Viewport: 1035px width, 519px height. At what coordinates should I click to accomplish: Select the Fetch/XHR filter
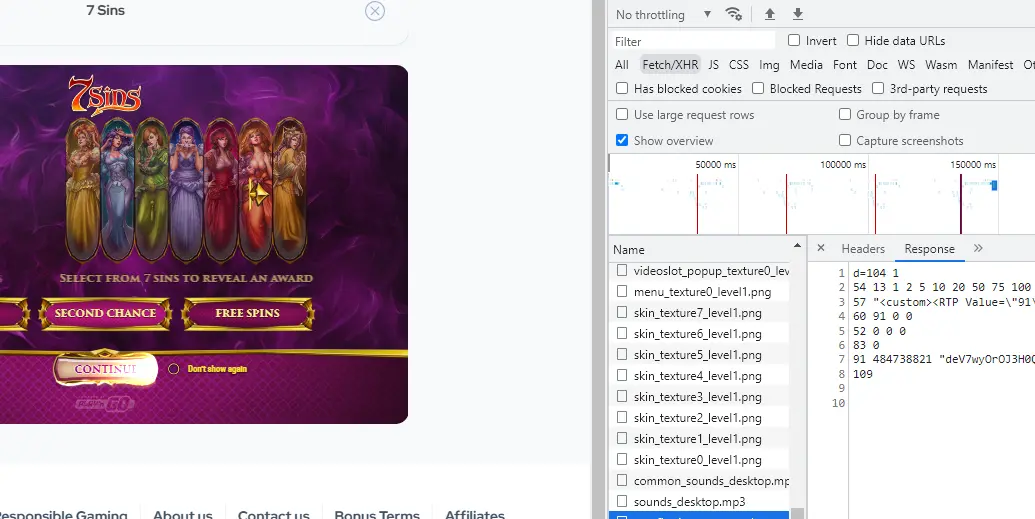(x=670, y=65)
